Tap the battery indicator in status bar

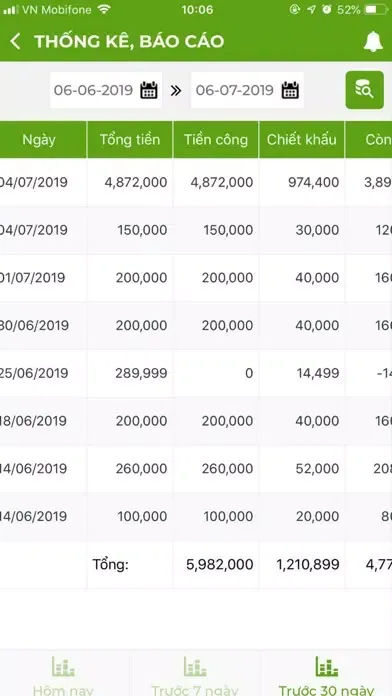(376, 9)
